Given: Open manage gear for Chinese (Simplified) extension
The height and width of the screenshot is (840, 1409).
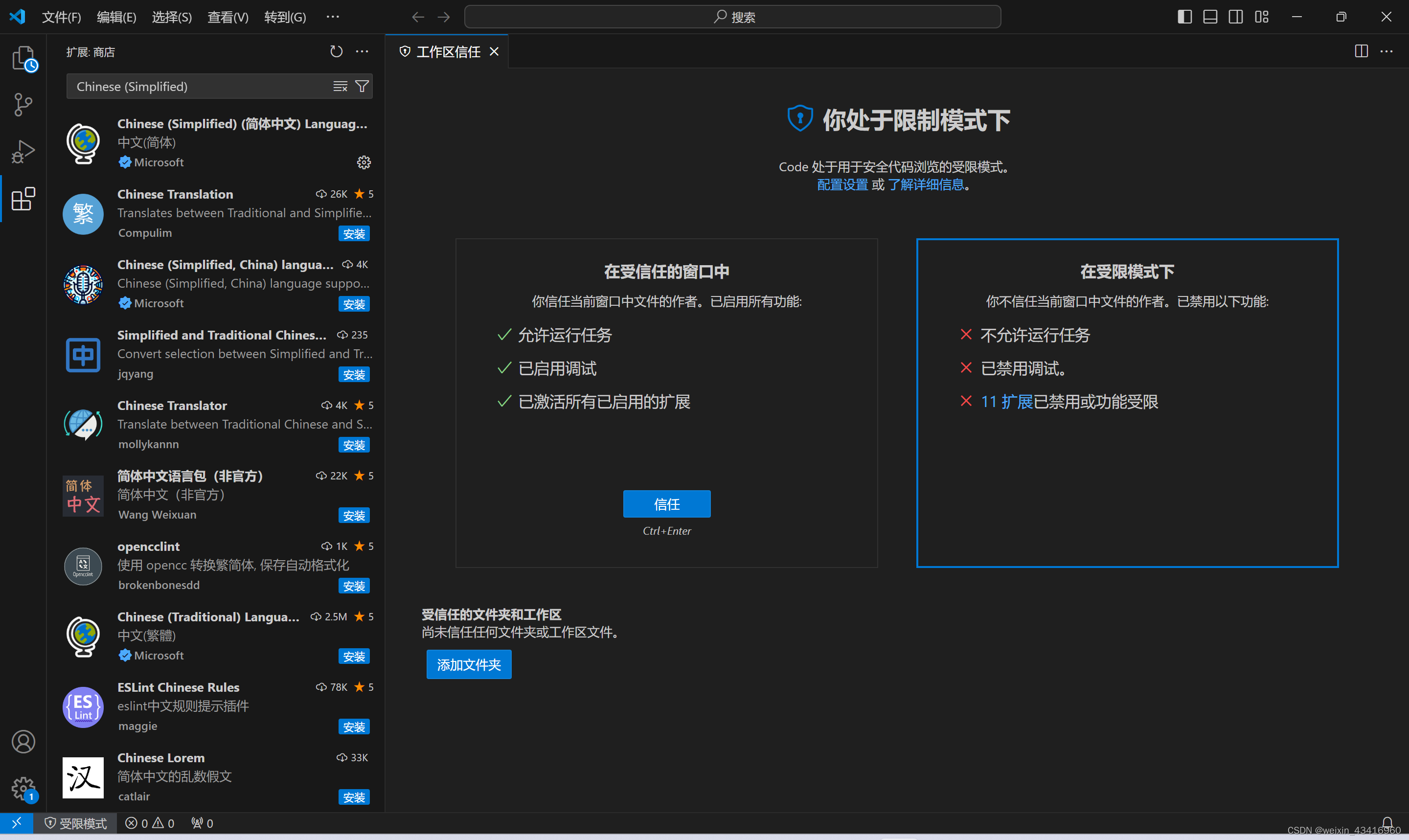Looking at the screenshot, I should (x=364, y=162).
